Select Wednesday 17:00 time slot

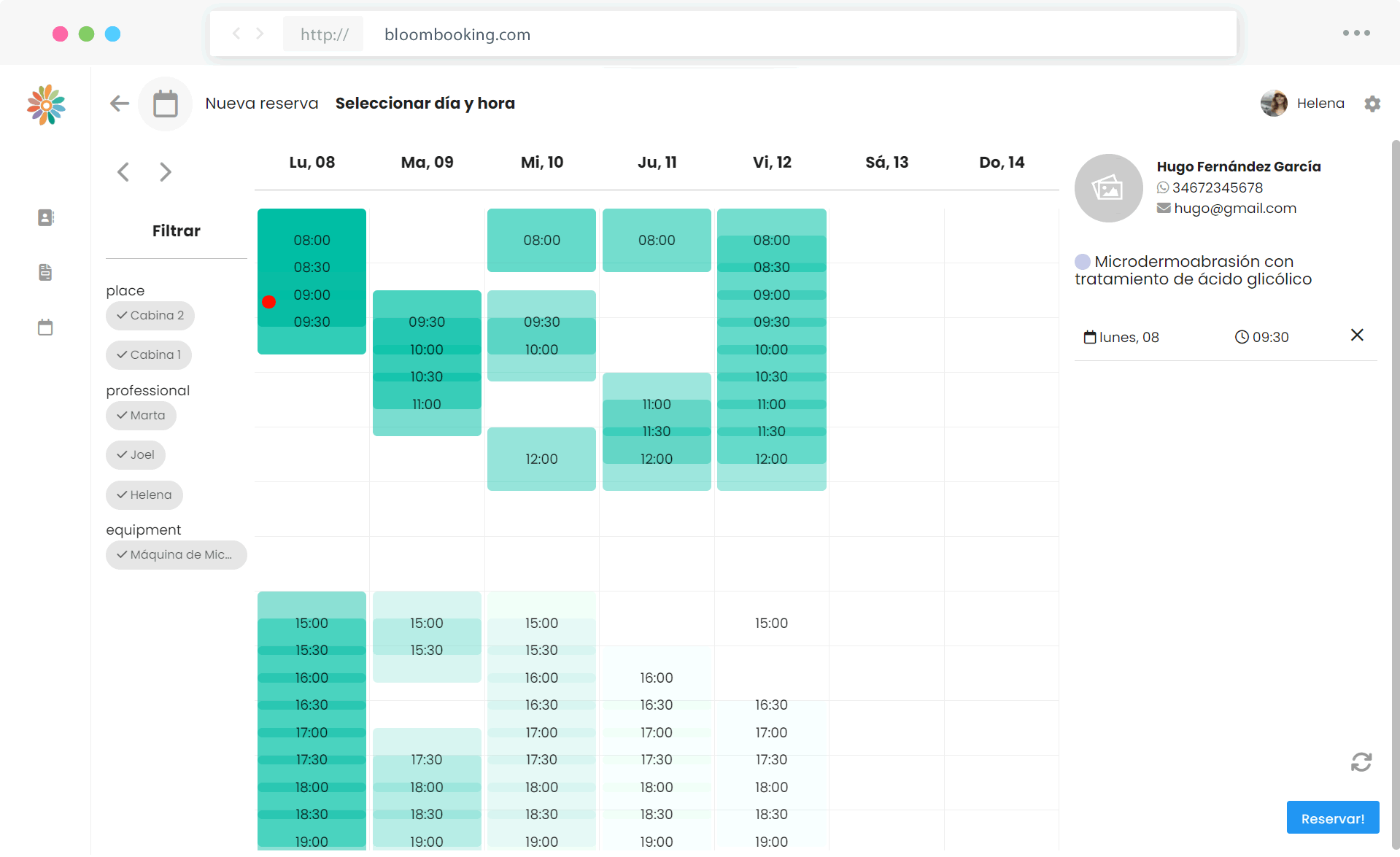pos(541,732)
